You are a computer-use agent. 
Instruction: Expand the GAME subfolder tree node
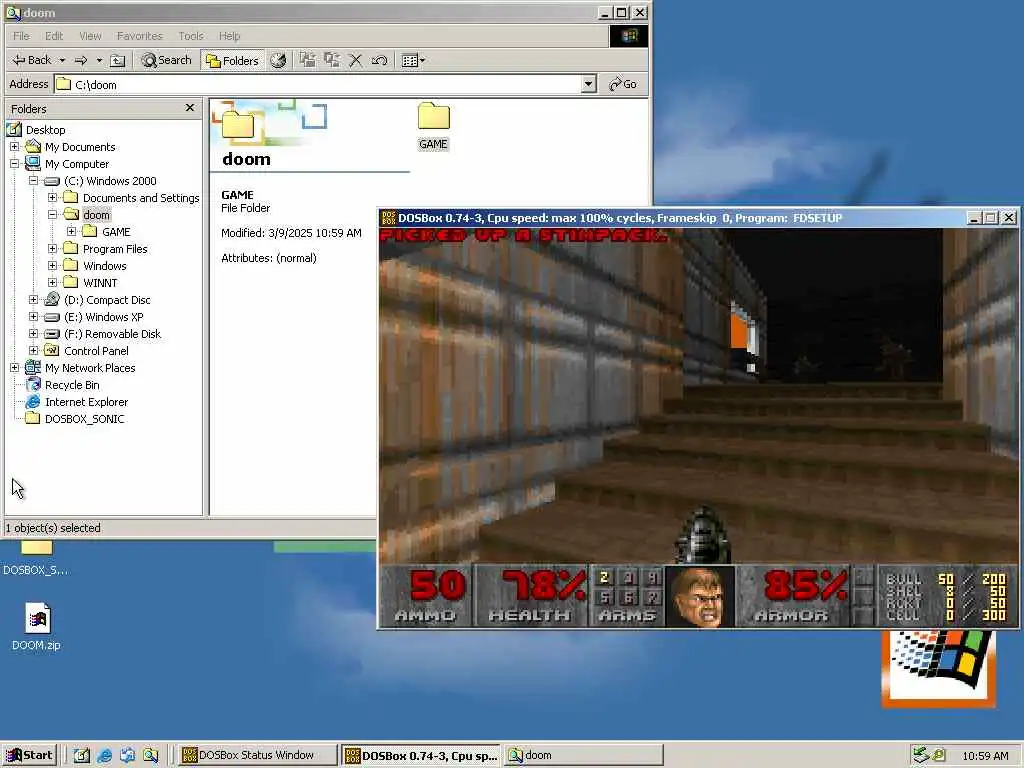tap(71, 232)
